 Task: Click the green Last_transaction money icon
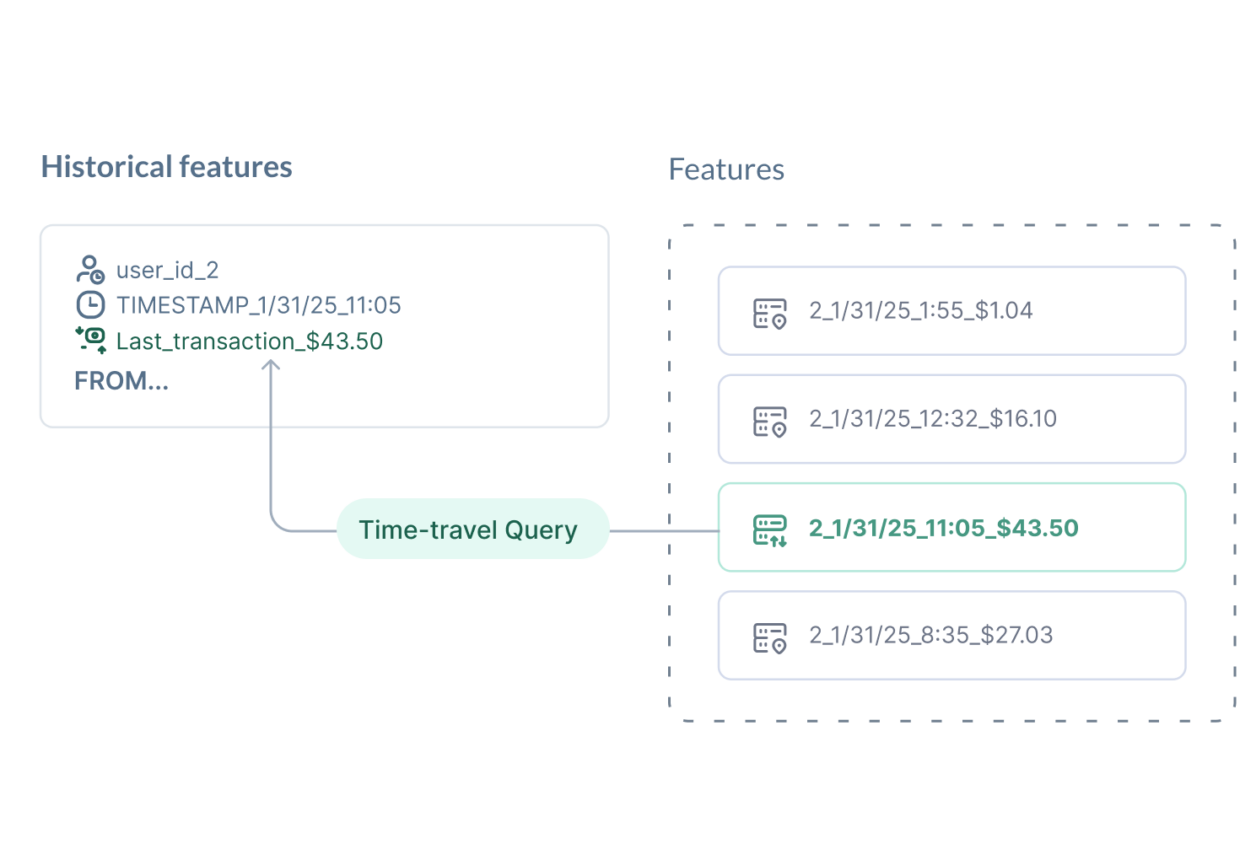[91, 340]
